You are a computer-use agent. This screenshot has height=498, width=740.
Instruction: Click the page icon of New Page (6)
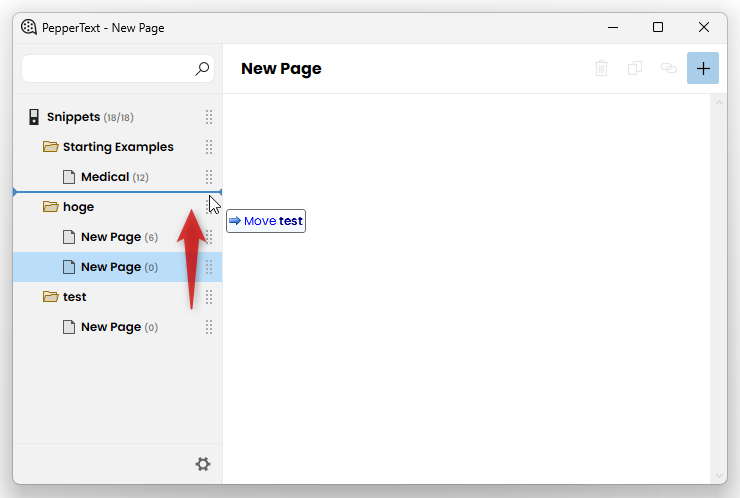69,237
